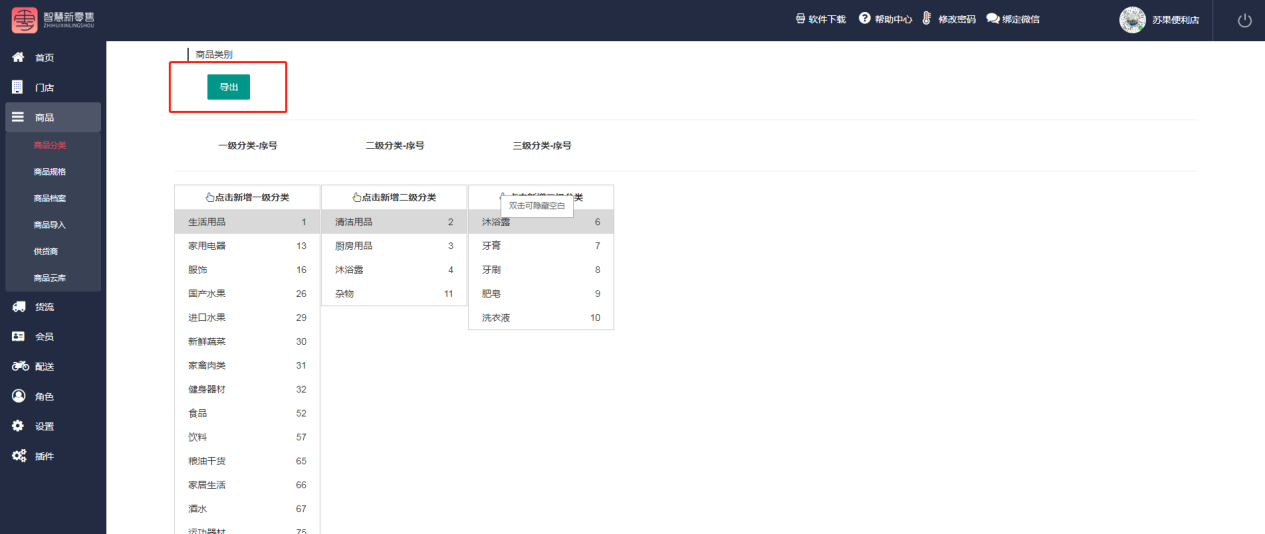Select 新鲜蔬菜 category row
1265x534 pixels.
tap(247, 342)
